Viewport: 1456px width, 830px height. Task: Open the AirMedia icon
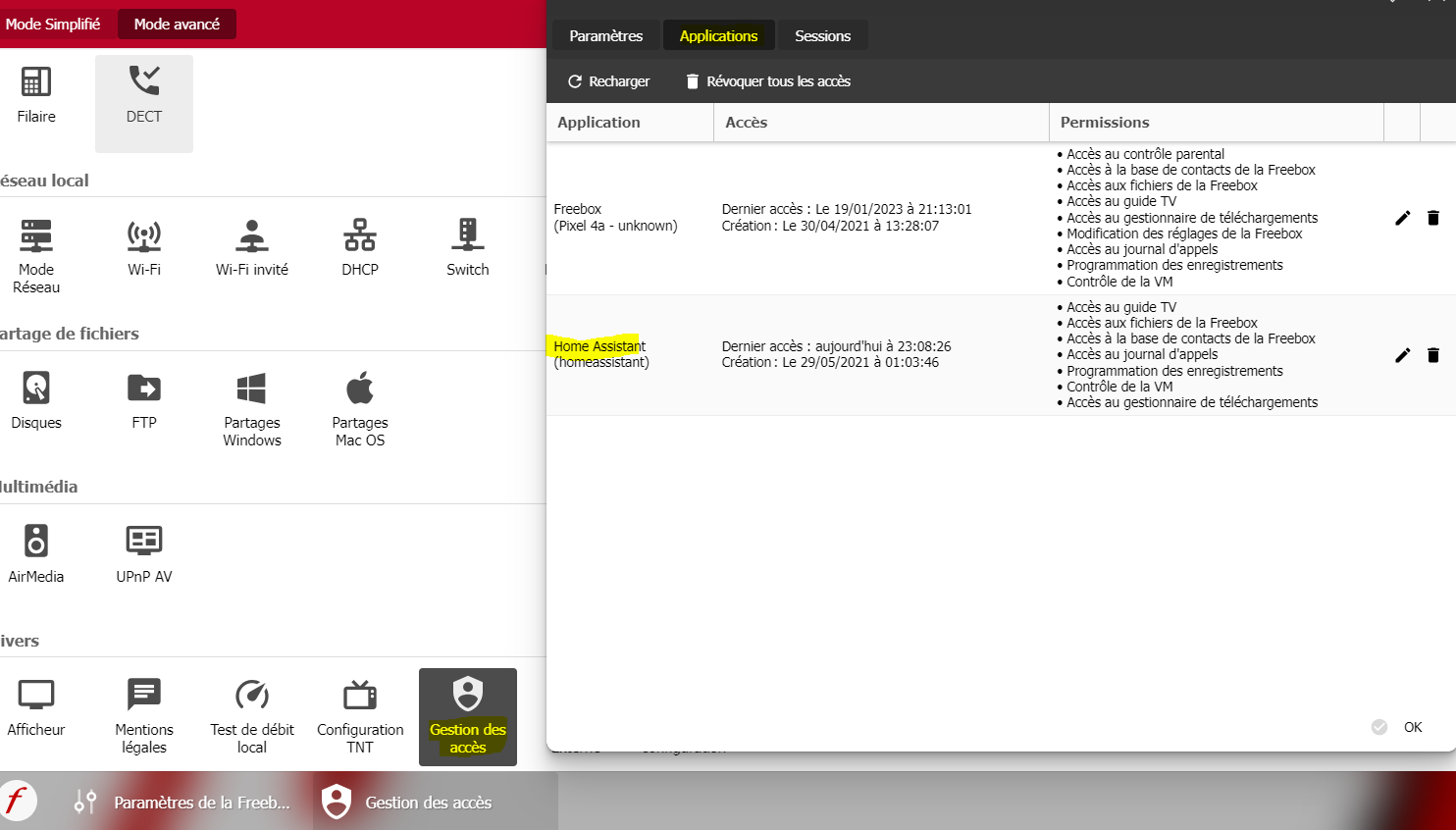click(36, 555)
